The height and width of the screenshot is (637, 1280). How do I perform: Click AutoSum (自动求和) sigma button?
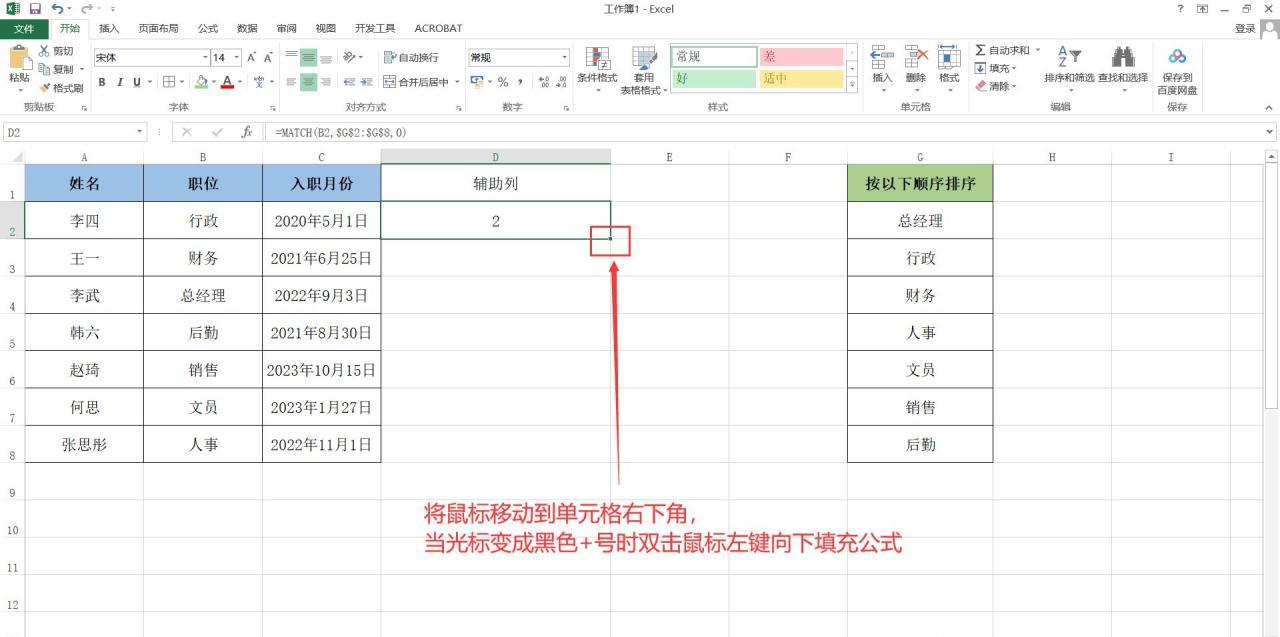click(1002, 50)
